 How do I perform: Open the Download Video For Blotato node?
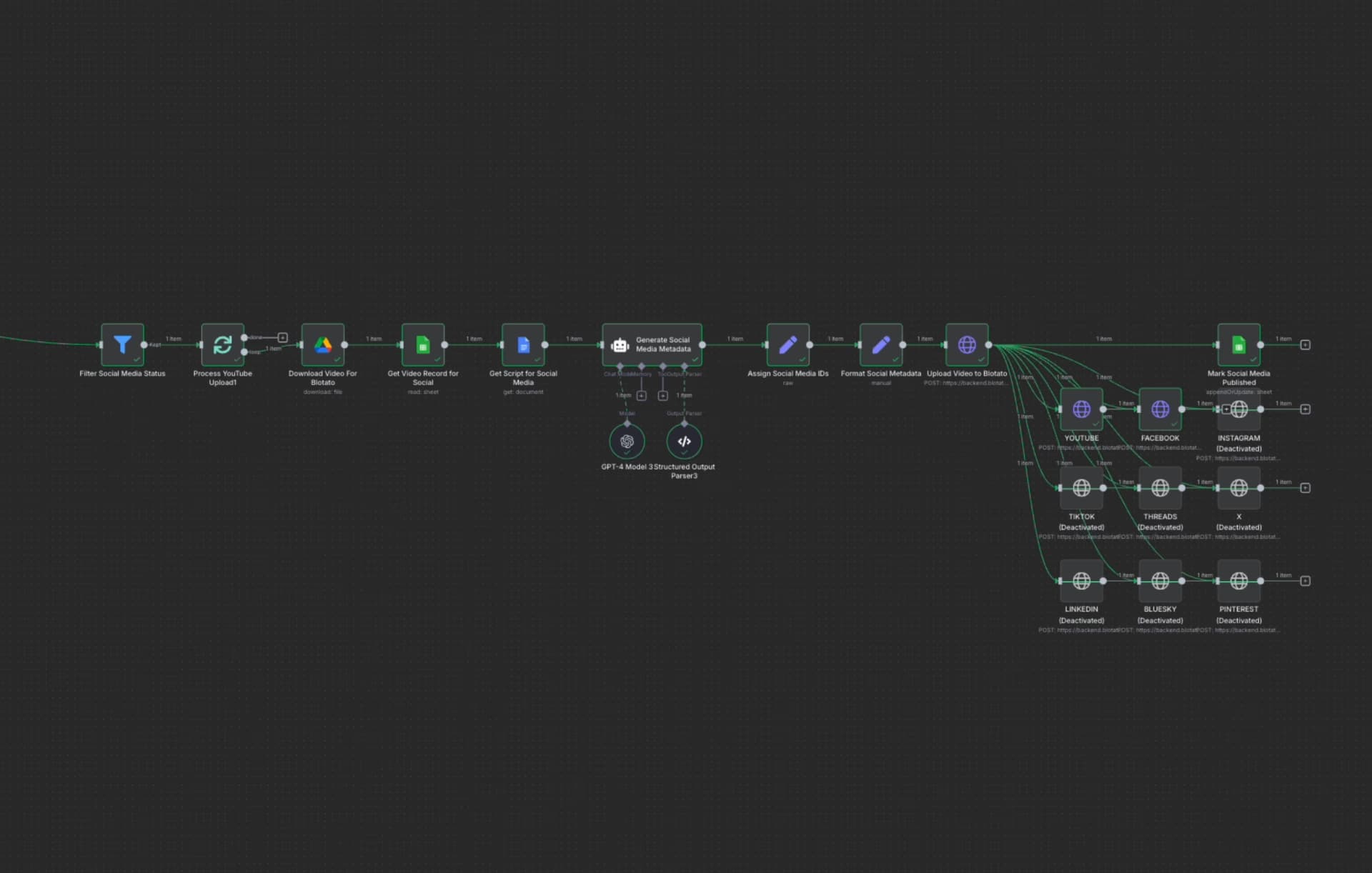click(x=323, y=345)
